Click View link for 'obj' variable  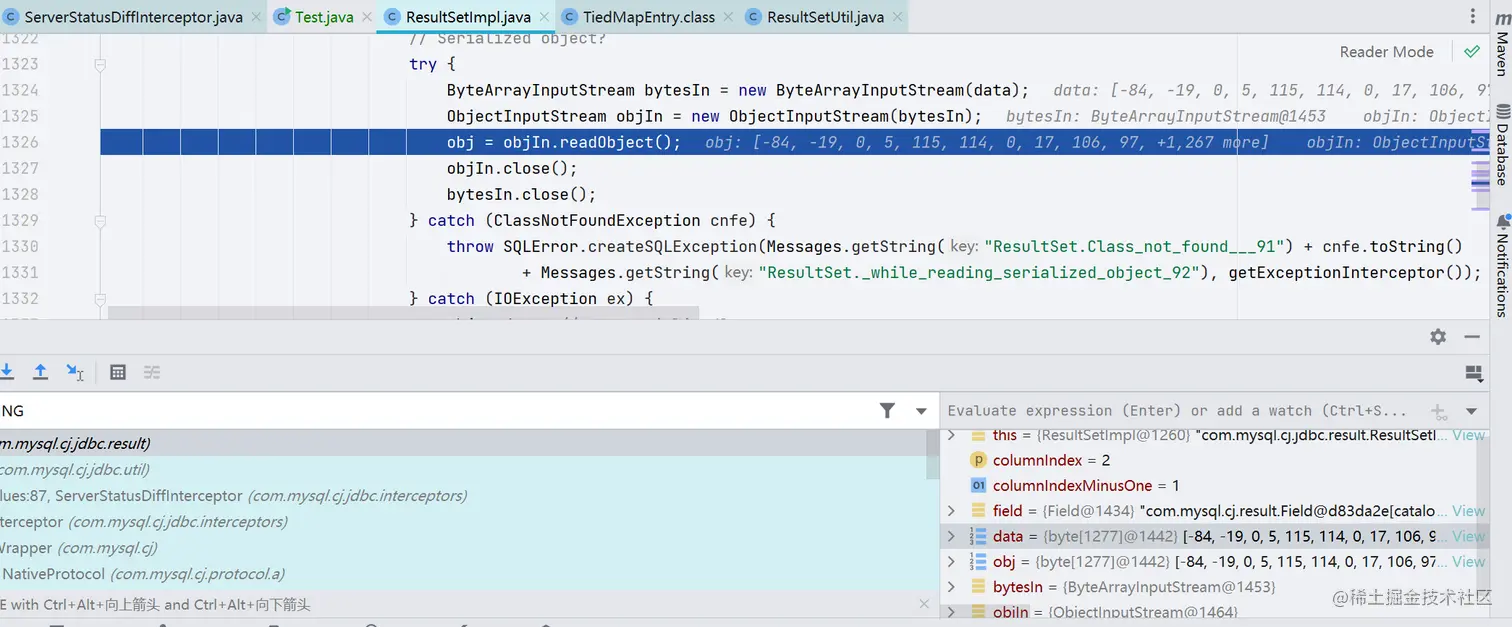point(1468,562)
